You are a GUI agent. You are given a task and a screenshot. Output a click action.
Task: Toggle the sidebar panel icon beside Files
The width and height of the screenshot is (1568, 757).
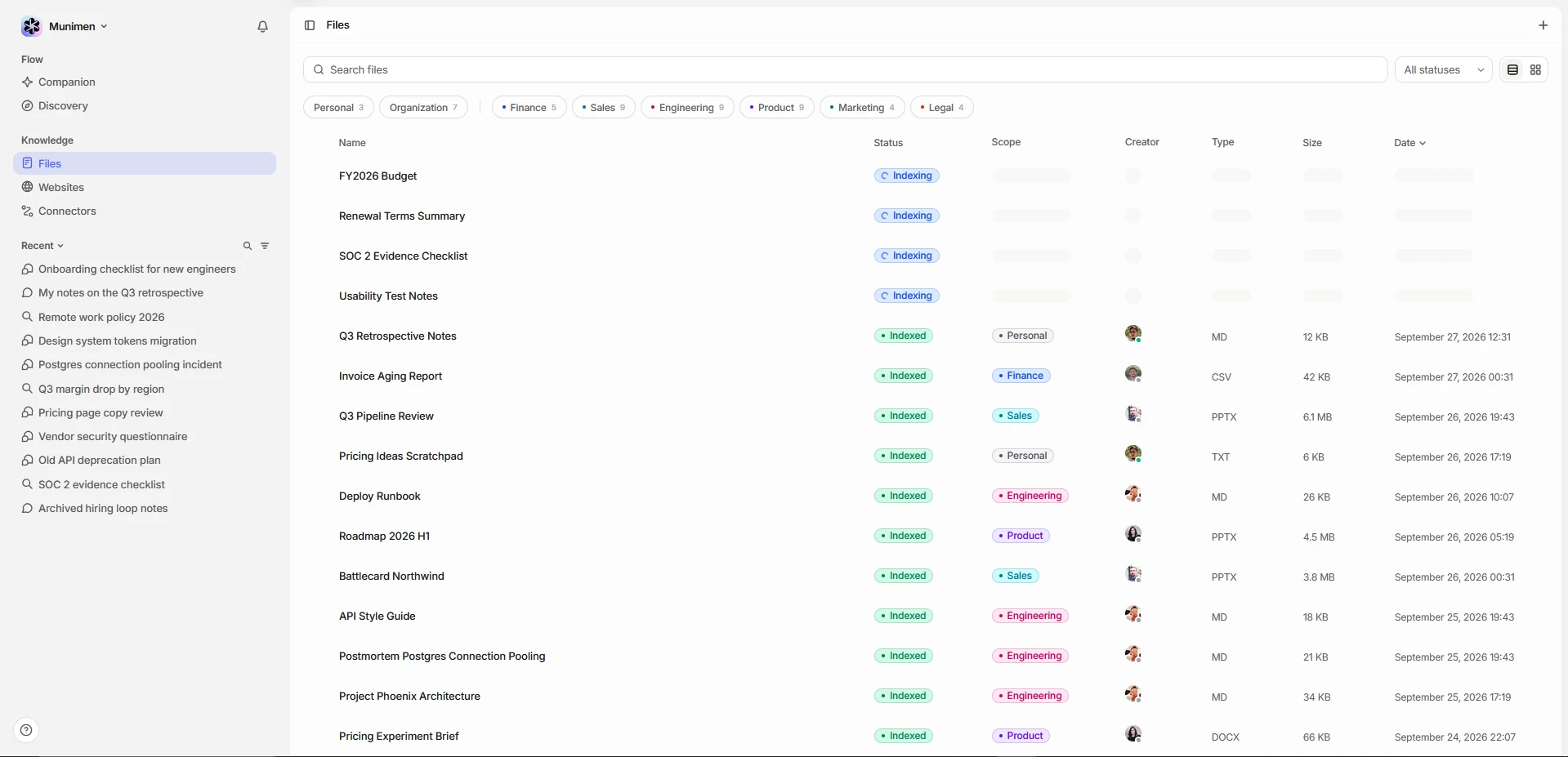click(310, 25)
